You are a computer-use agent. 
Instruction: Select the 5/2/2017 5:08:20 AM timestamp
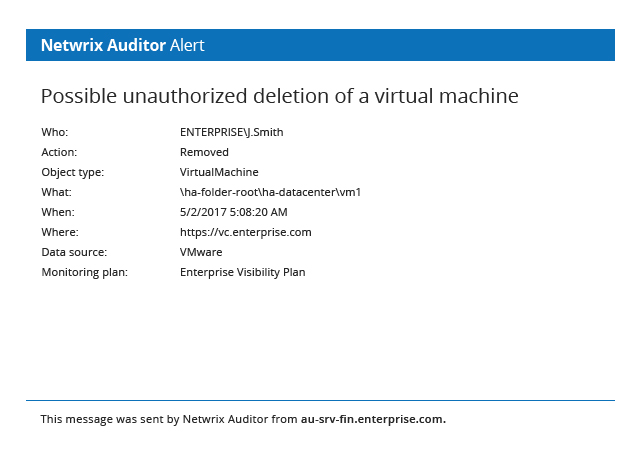(233, 212)
